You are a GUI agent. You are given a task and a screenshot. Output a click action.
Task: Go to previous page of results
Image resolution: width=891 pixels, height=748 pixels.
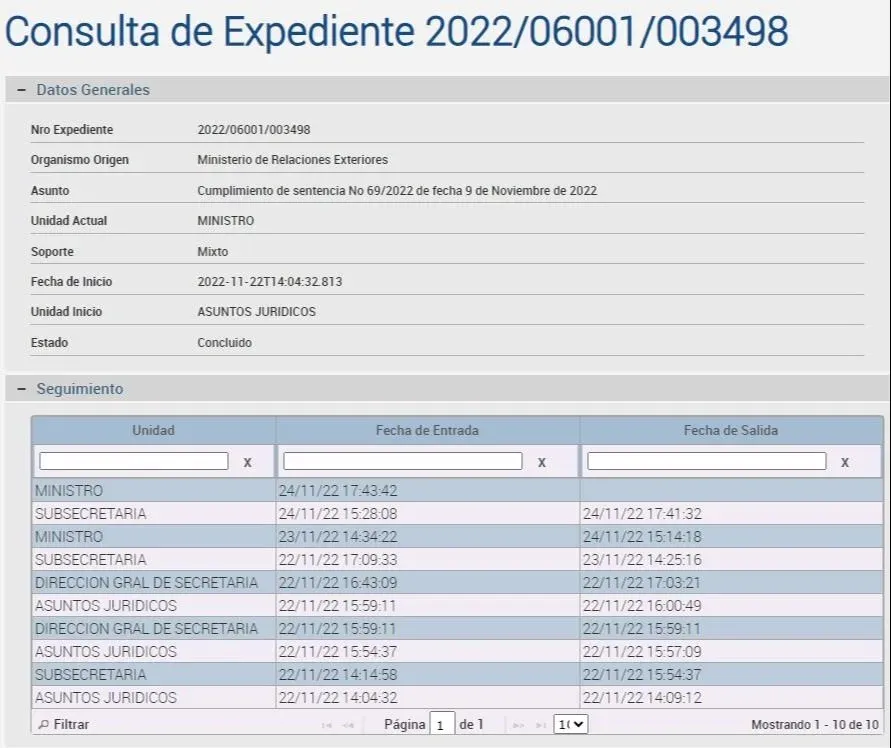348,724
